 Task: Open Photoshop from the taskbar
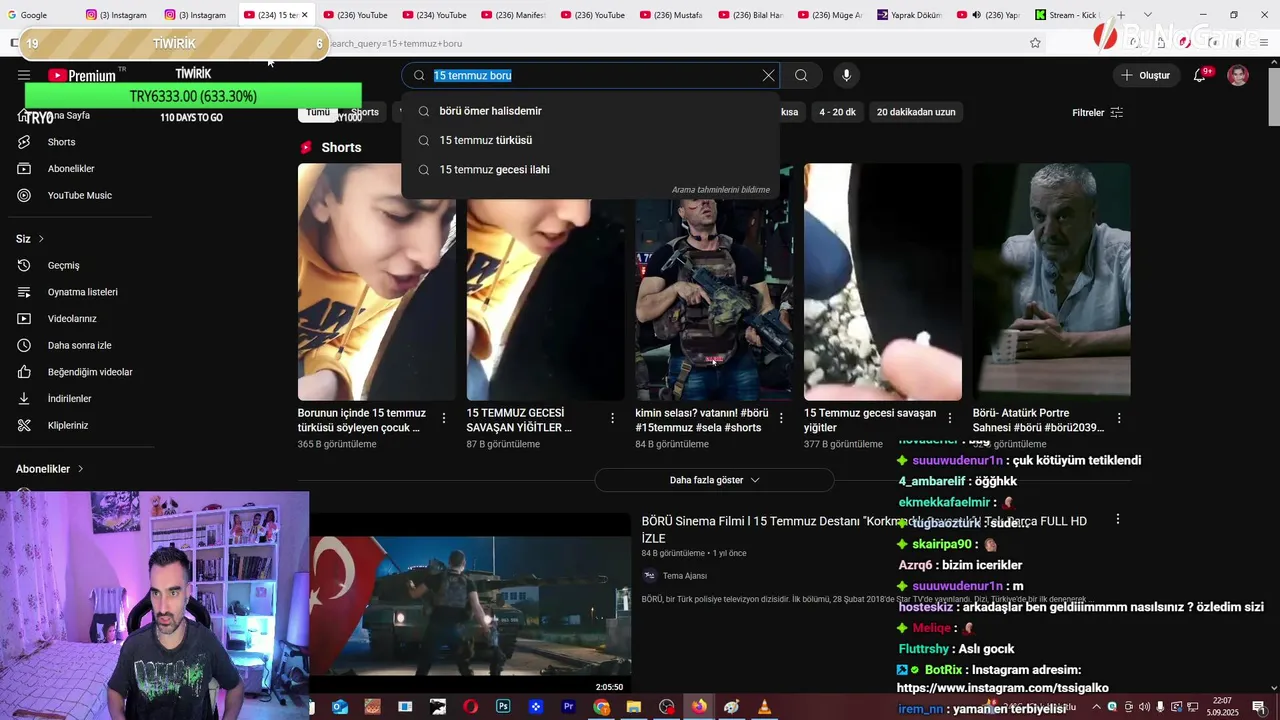(x=503, y=707)
